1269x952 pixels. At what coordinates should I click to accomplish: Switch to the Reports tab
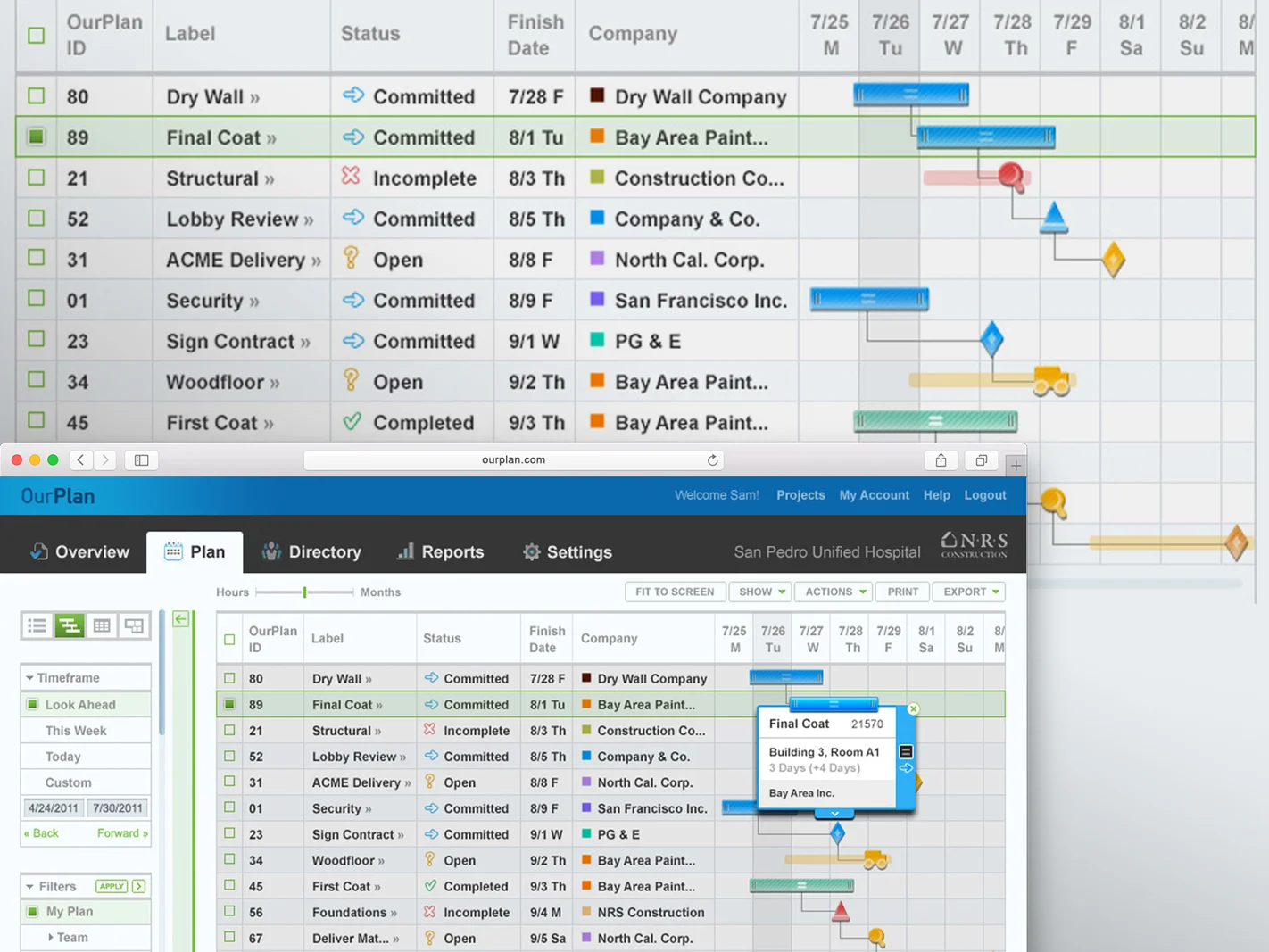[x=440, y=552]
